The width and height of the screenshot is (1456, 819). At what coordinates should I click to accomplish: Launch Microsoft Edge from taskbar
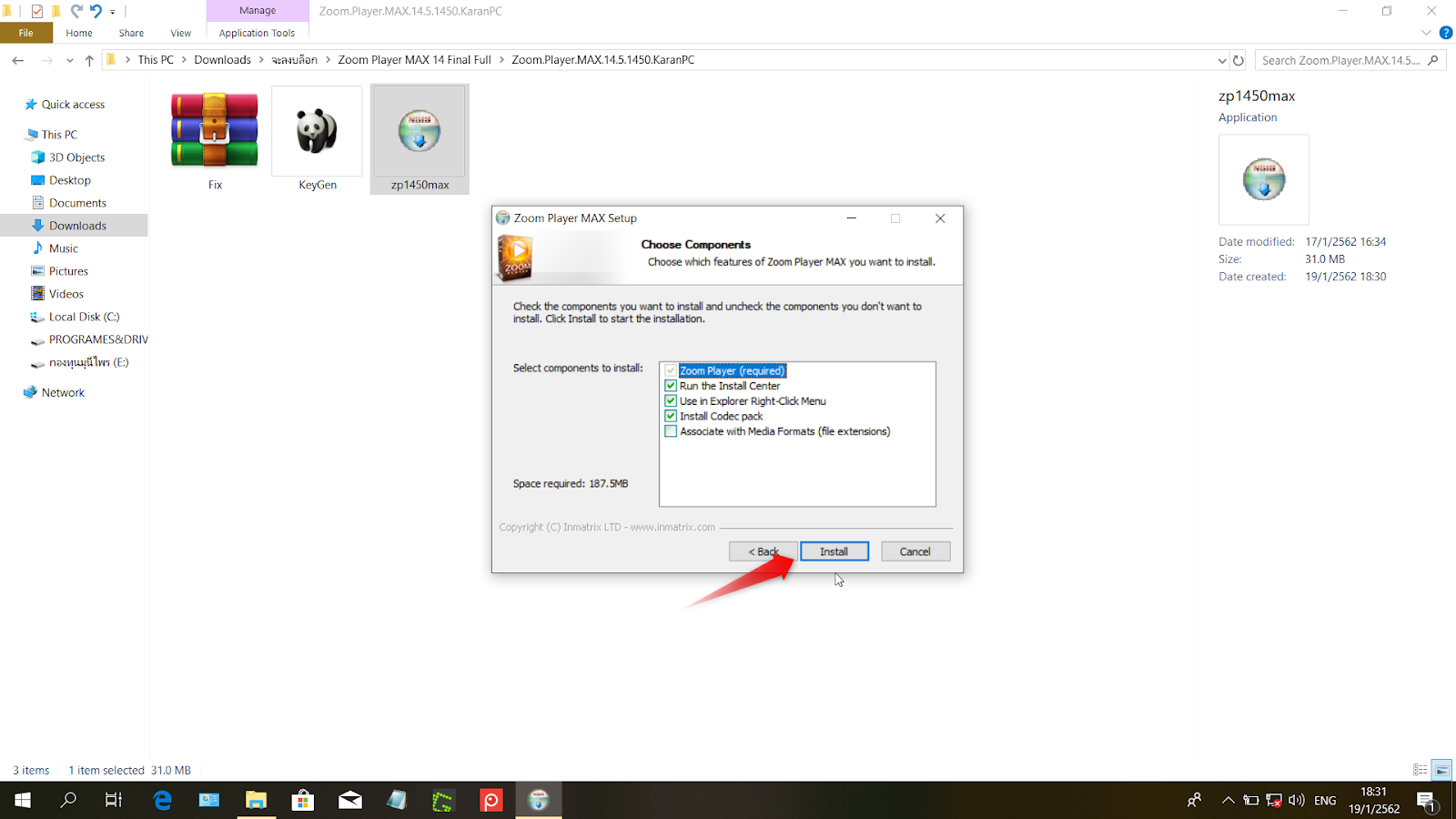pos(163,800)
